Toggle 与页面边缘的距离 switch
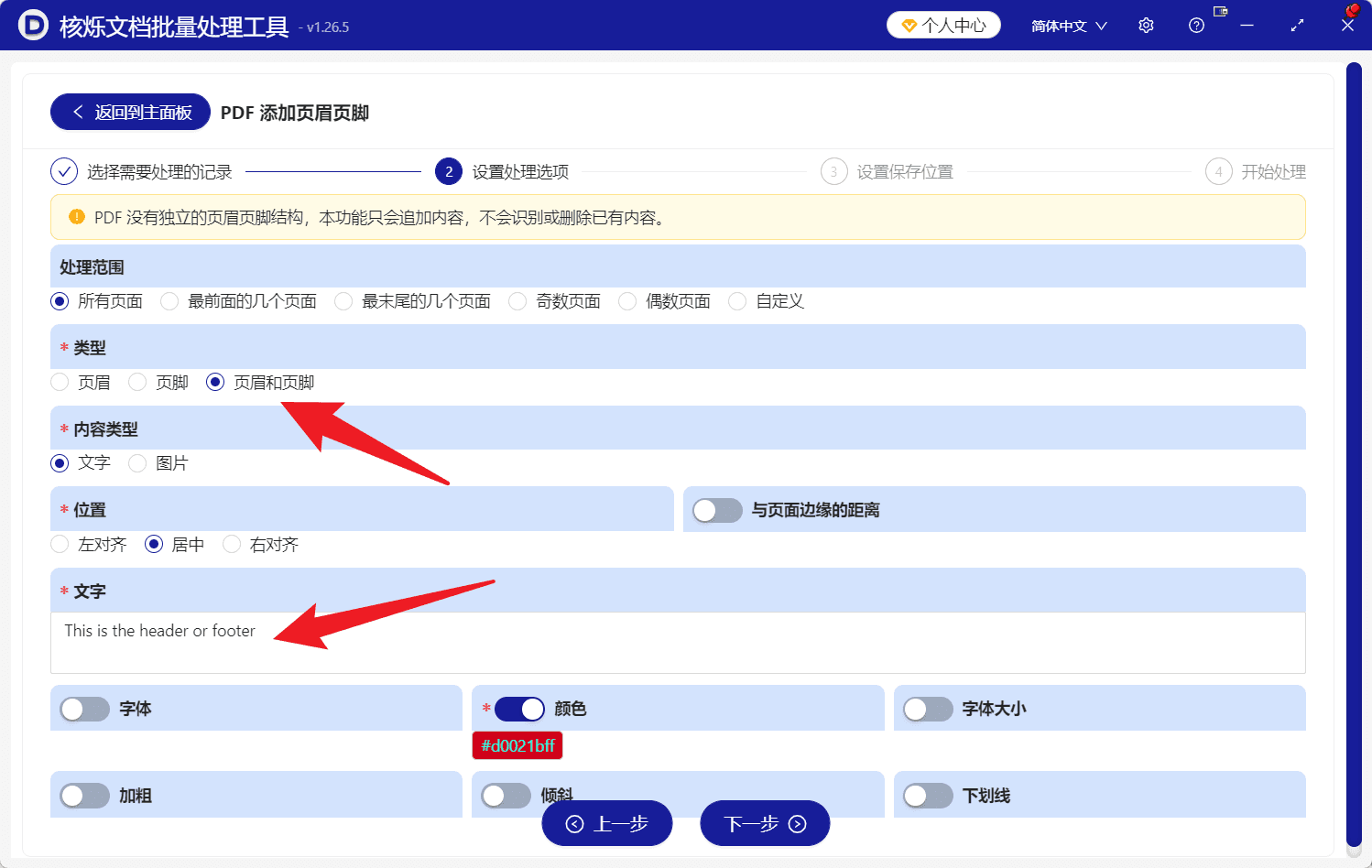 pos(717,510)
